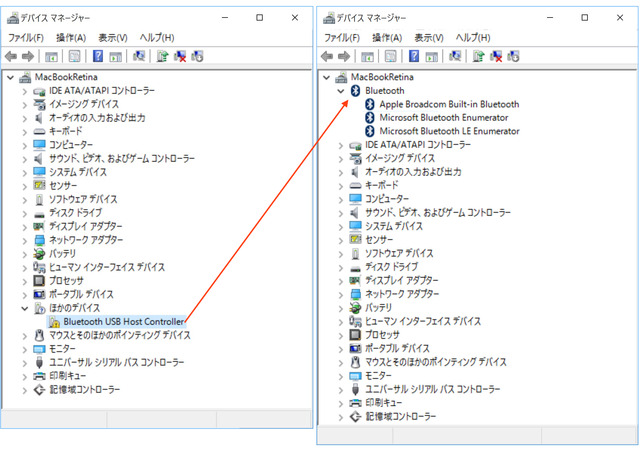Click Uninstall device red X icon, right window

point(496,56)
